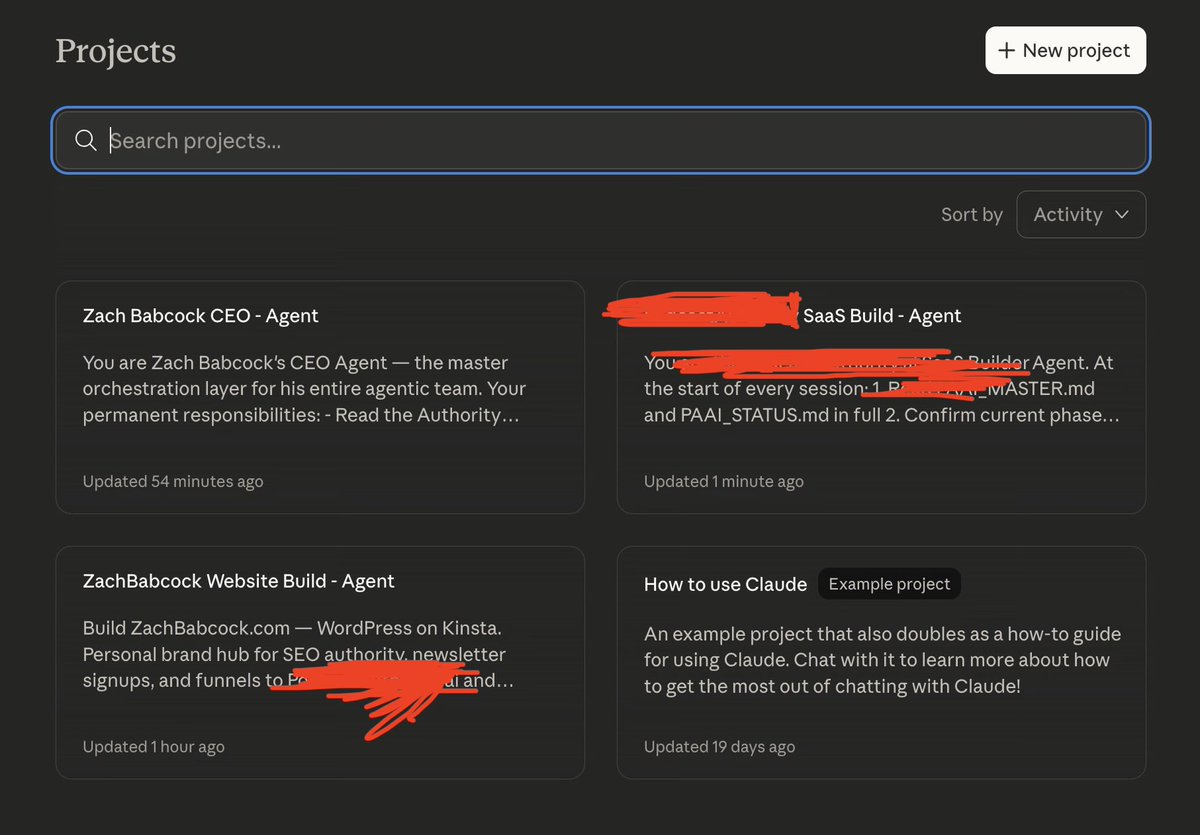
Task: Click the description starting 'An example project'
Action: (882, 660)
